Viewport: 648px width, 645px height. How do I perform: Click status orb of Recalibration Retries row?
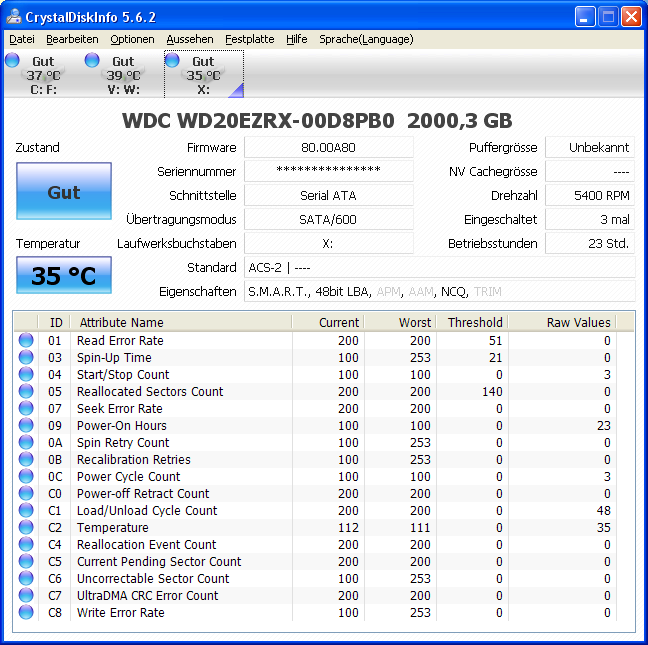[26, 459]
